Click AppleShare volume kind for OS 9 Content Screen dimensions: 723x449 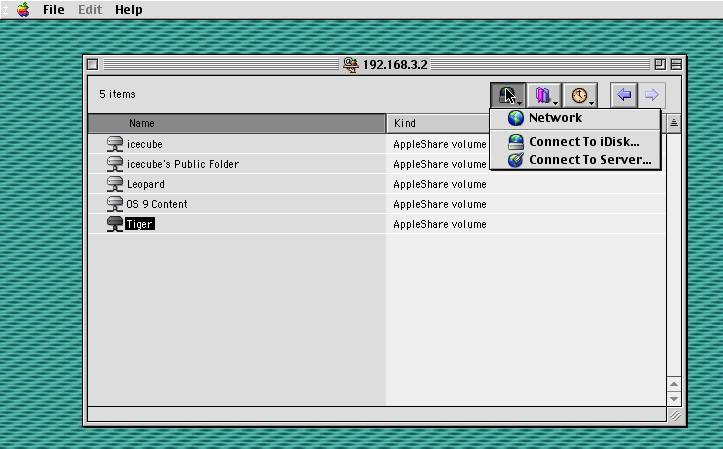point(440,204)
